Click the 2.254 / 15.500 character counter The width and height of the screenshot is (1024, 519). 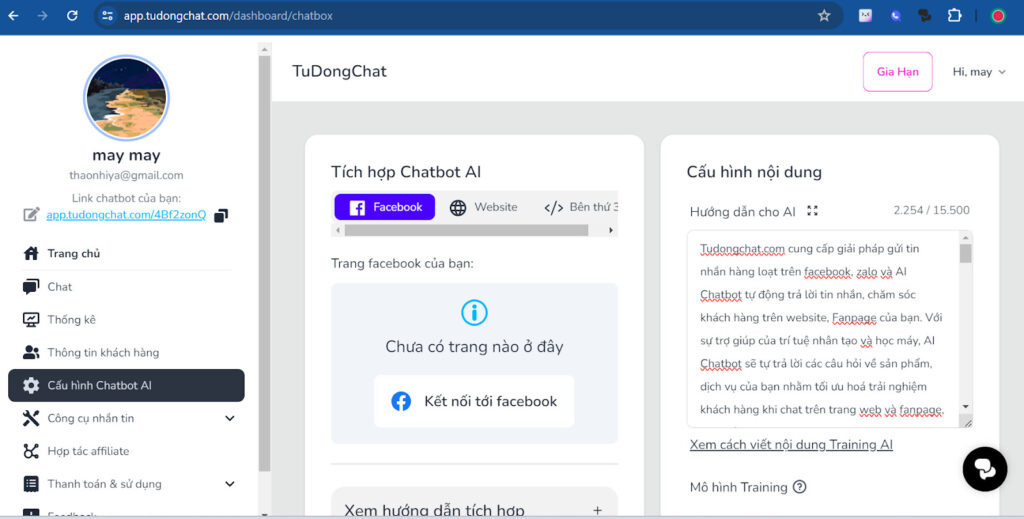931,210
